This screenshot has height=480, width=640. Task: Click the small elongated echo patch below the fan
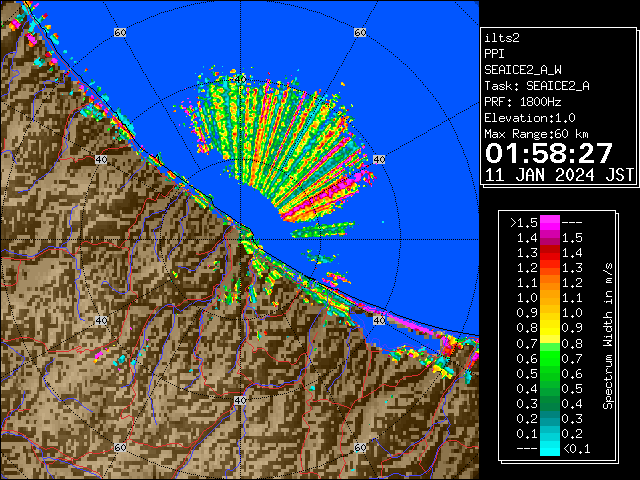322,230
